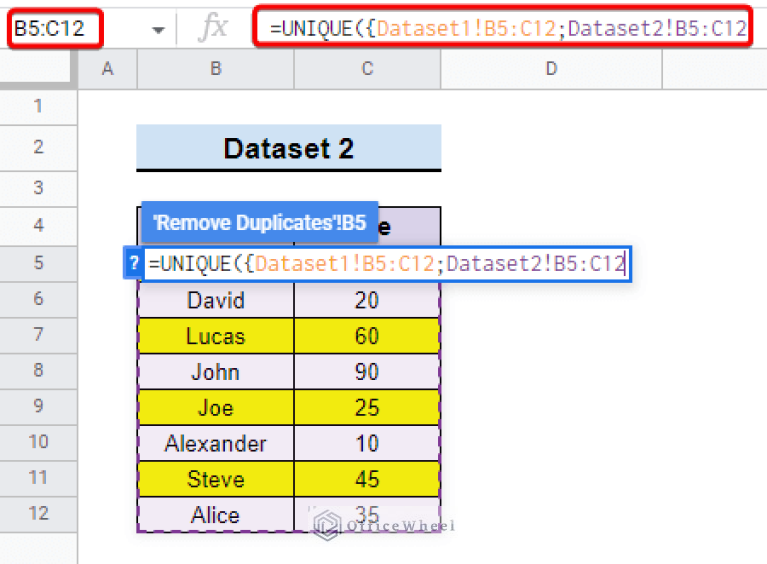767x564 pixels.
Task: Open the Name box dropdown arrow
Action: pos(157,30)
